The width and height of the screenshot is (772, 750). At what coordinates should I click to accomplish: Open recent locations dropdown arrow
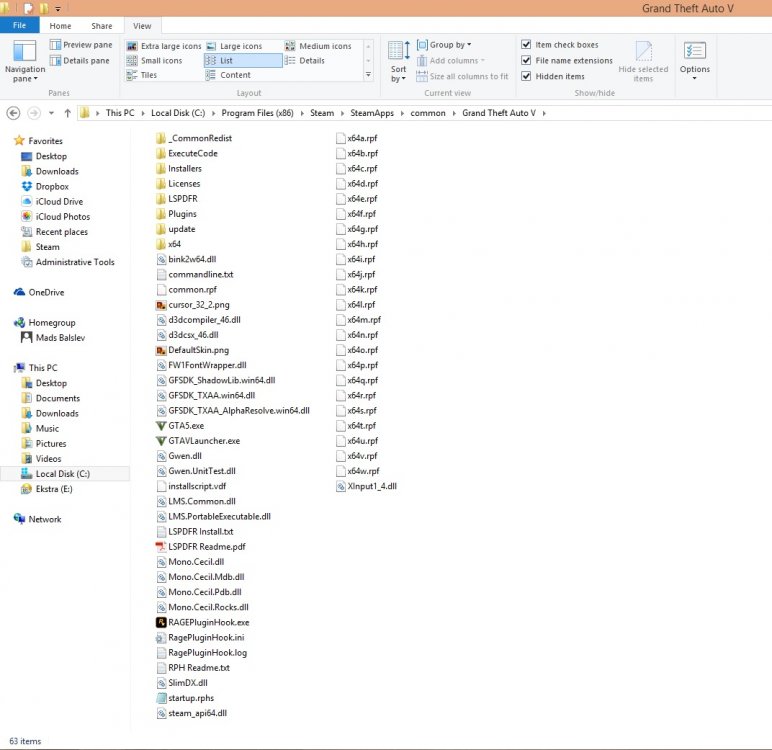point(51,113)
